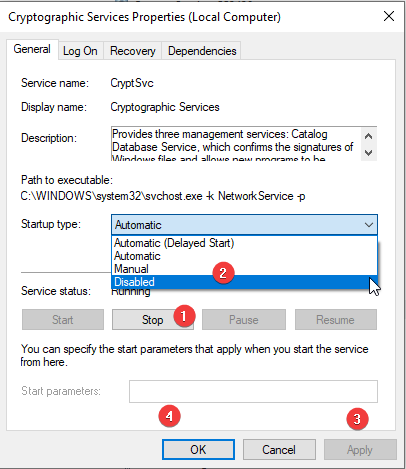The height and width of the screenshot is (469, 406).
Task: Click the OK button
Action: pos(198,450)
